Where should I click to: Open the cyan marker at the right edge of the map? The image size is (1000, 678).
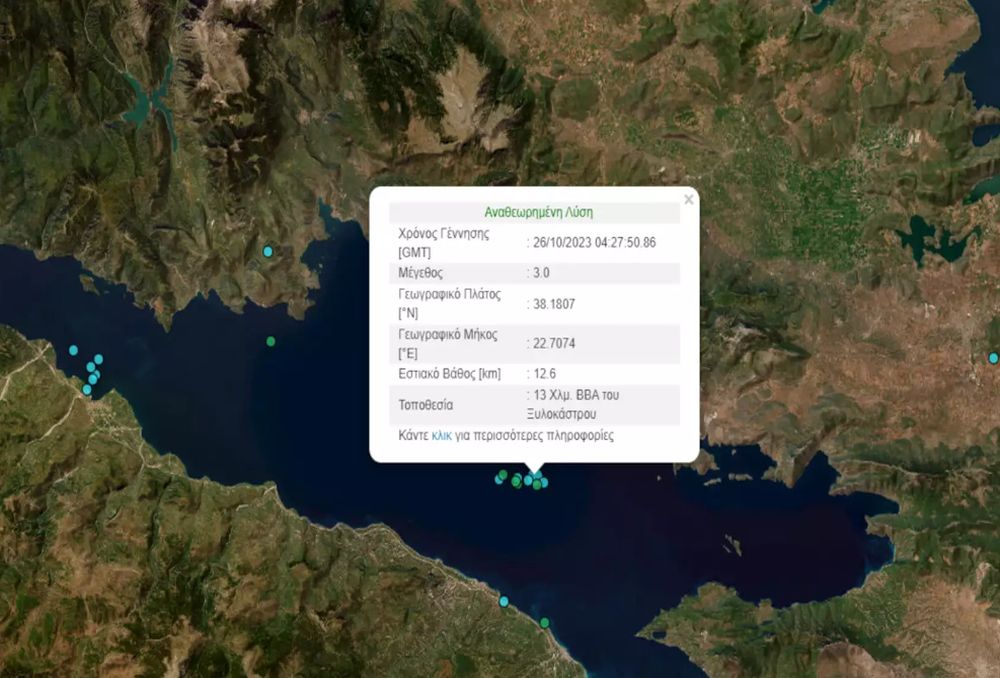click(x=993, y=358)
